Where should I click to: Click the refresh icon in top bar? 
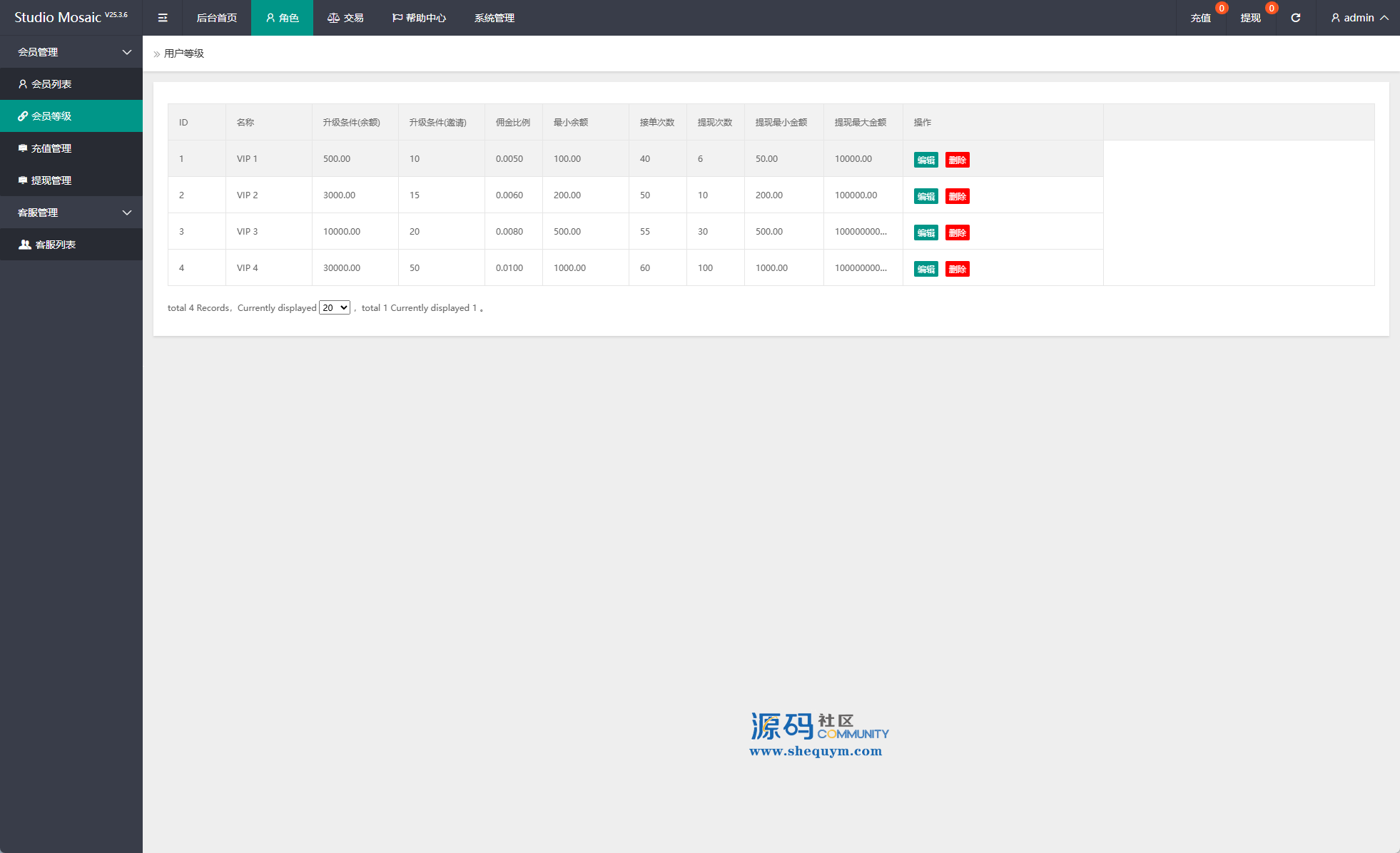coord(1295,18)
